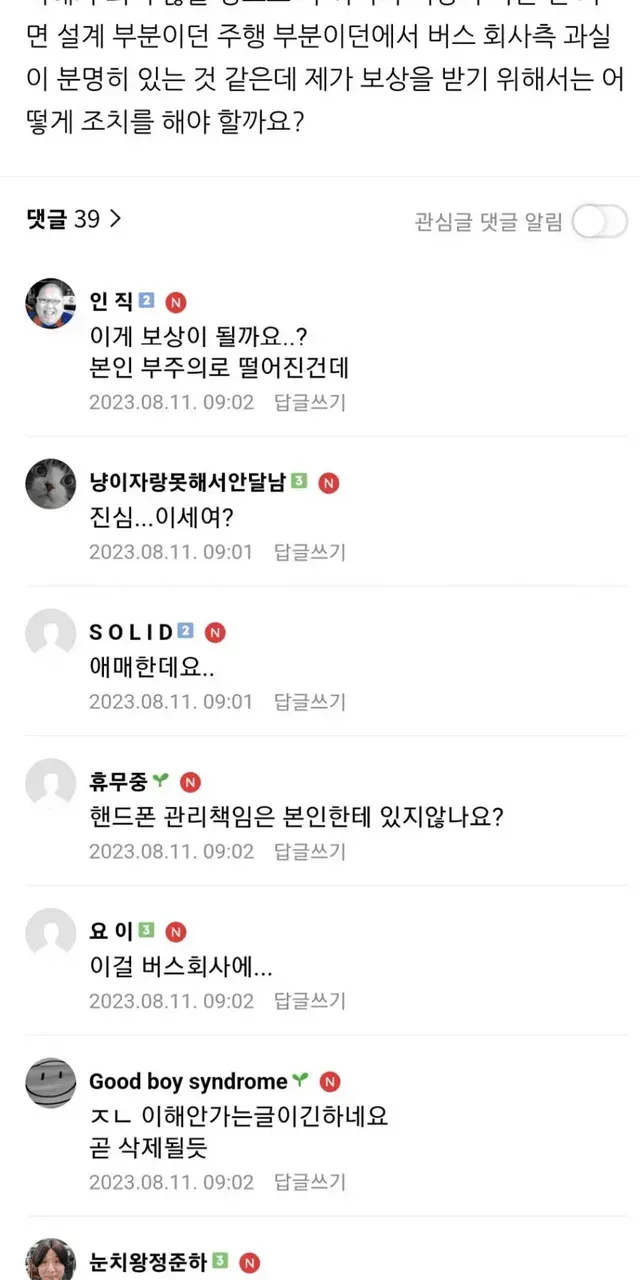Viewport: 640px width, 1280px height.
Task: Toggle the 관심글 댓글 알림 switch
Action: point(600,221)
